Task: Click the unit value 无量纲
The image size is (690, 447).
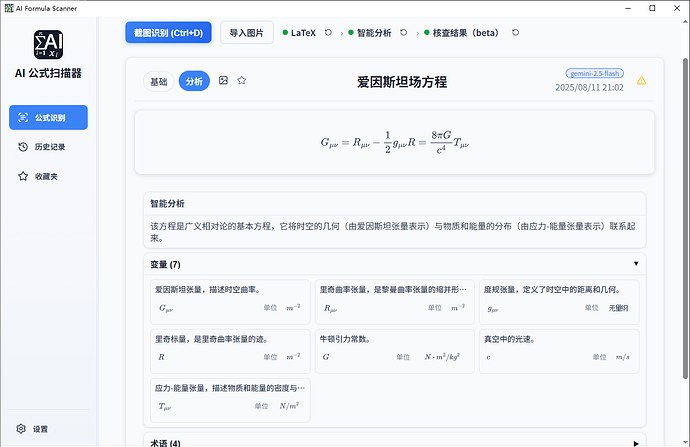Action: tap(618, 308)
